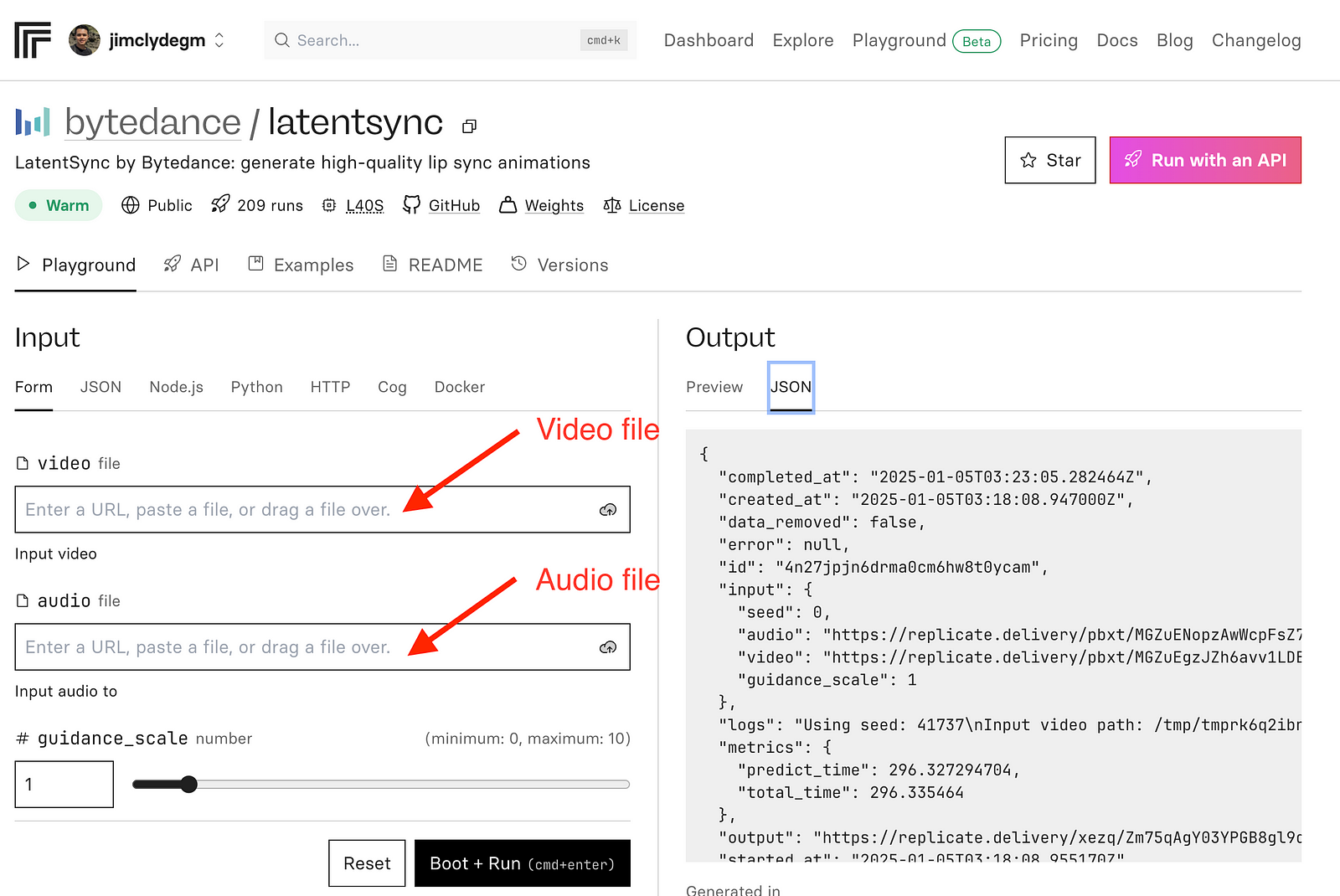
Task: Click the Public visibility indicator
Action: (x=156, y=205)
